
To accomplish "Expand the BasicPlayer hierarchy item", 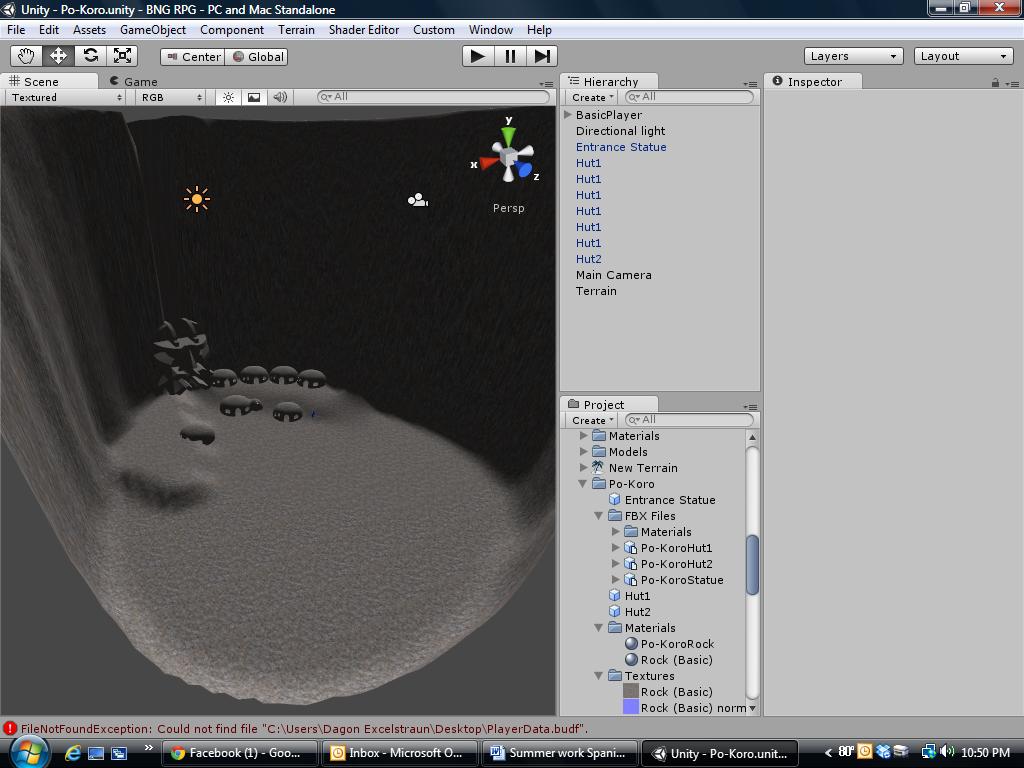I will coord(568,115).
